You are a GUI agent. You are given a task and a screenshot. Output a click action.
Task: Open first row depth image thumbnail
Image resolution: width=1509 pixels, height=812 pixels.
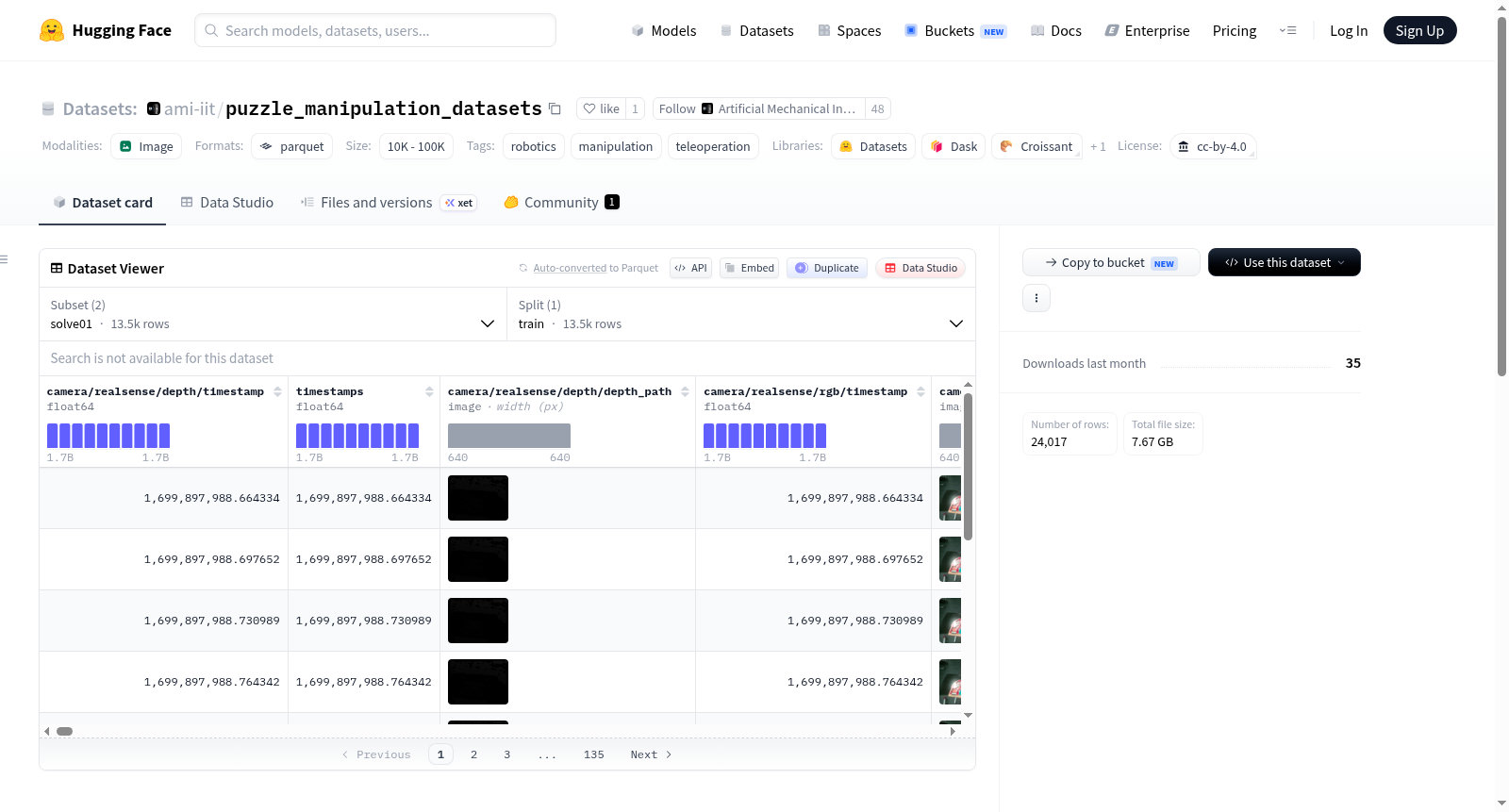[478, 498]
